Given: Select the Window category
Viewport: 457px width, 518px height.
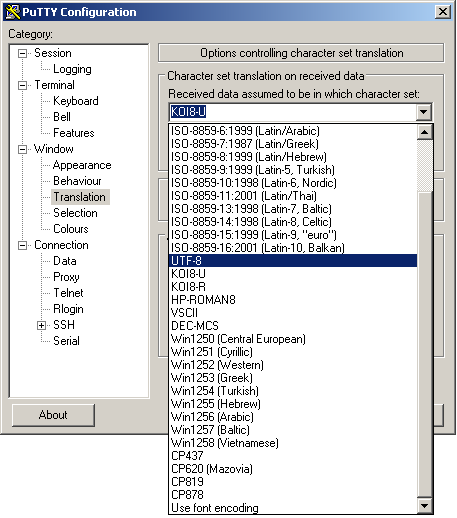Looking at the screenshot, I should (54, 149).
